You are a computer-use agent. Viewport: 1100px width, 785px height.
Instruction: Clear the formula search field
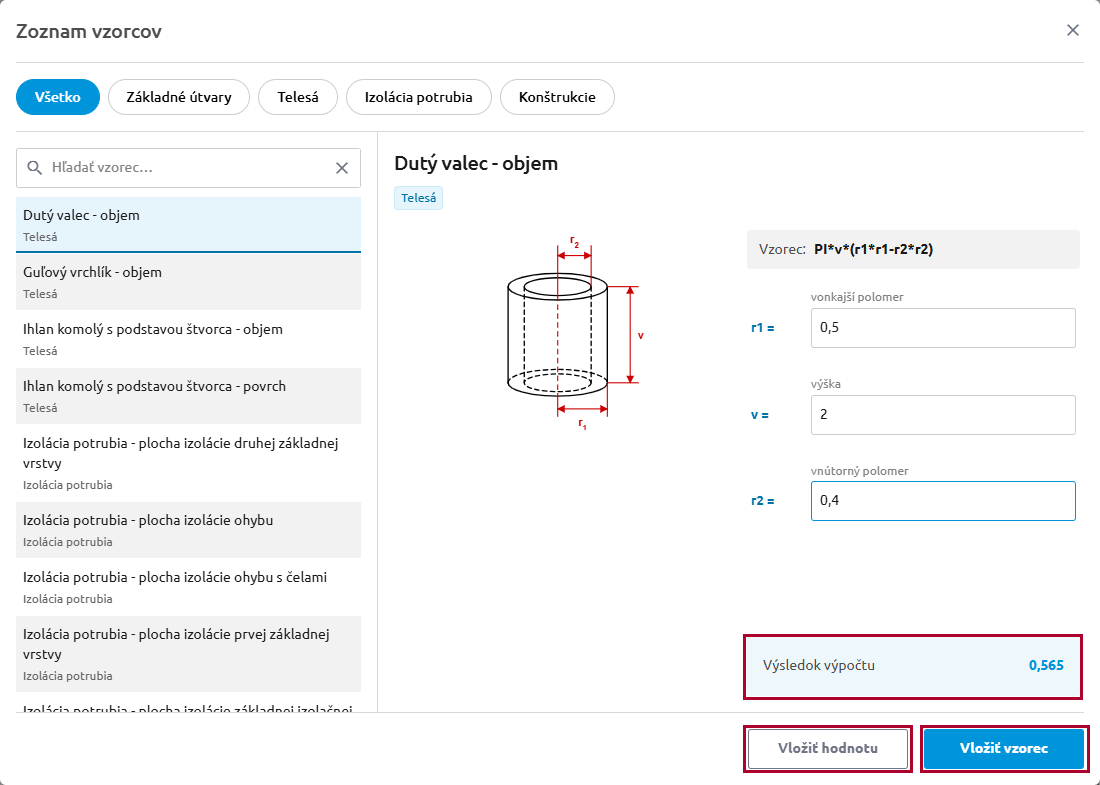tap(342, 168)
